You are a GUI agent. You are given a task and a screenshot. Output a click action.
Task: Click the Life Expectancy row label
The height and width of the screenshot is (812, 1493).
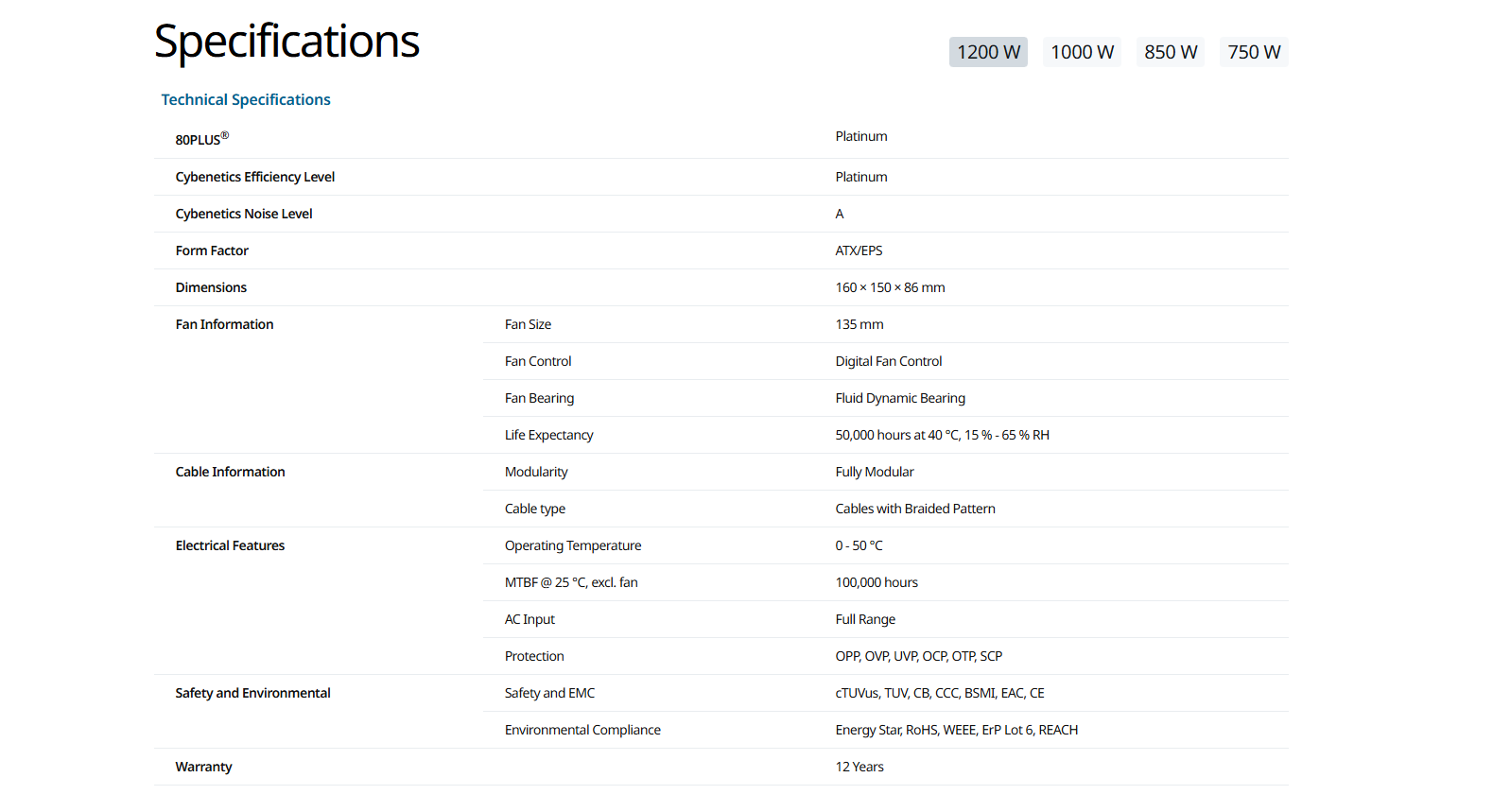point(548,435)
